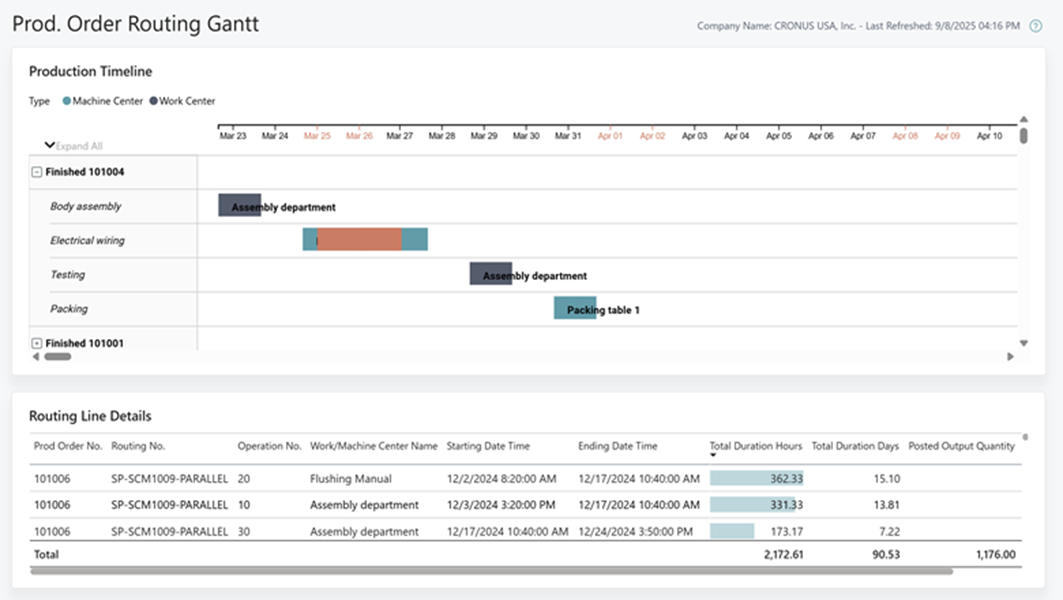
Task: Click the Work Center legend dot
Action: click(153, 101)
